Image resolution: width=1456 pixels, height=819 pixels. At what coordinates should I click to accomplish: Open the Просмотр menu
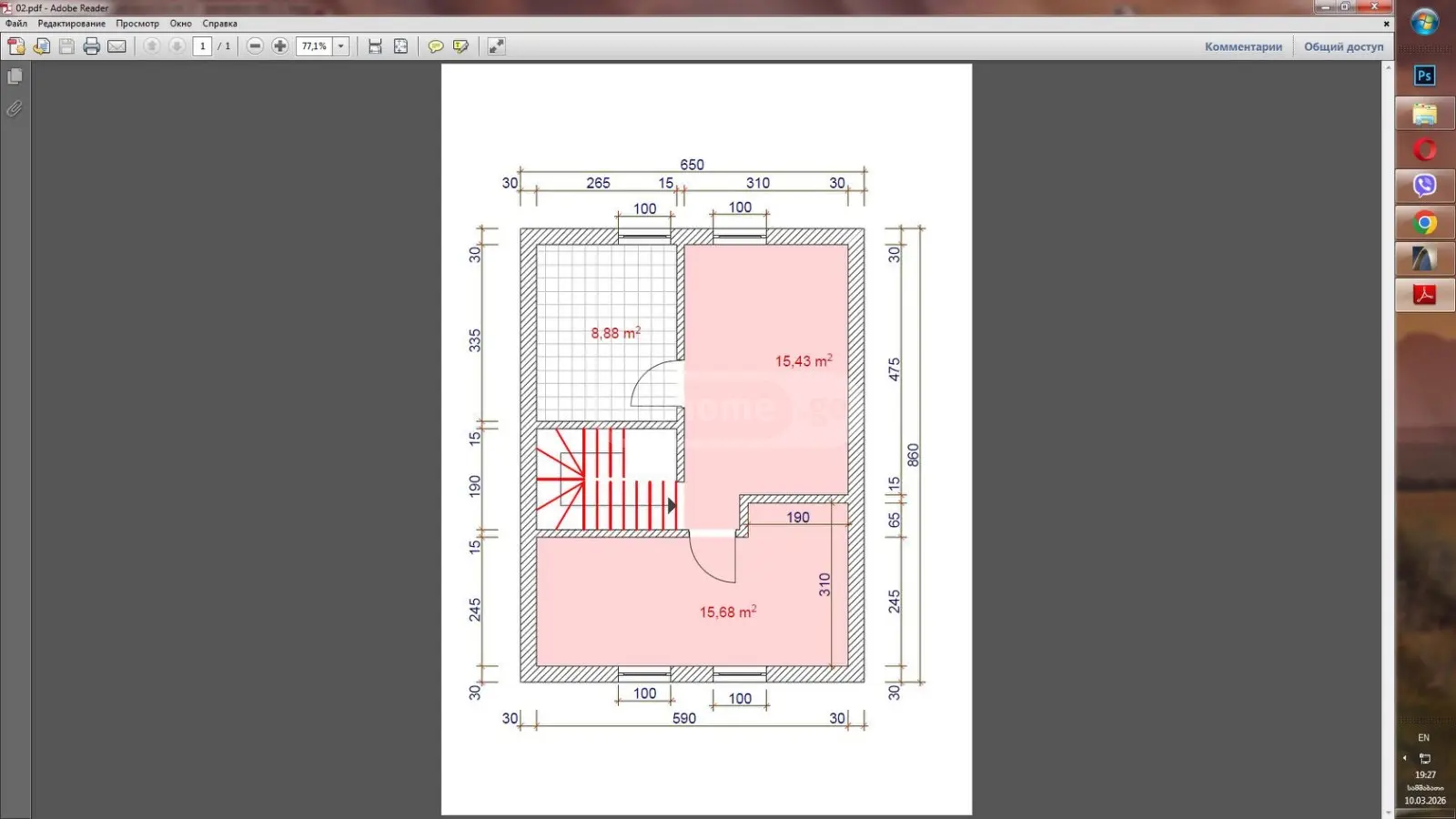[137, 24]
